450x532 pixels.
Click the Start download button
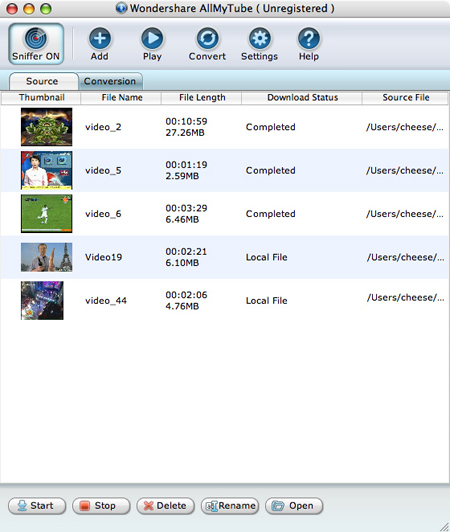pyautogui.click(x=37, y=506)
